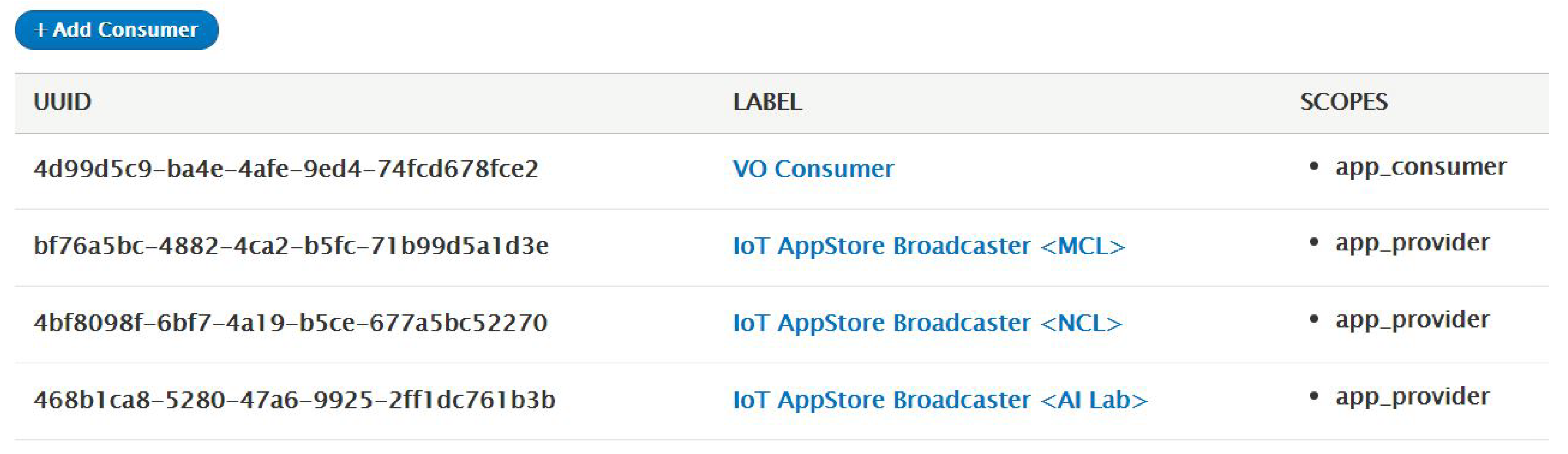This screenshot has width=1568, height=454.
Task: Click the UUID column header
Action: [63, 102]
